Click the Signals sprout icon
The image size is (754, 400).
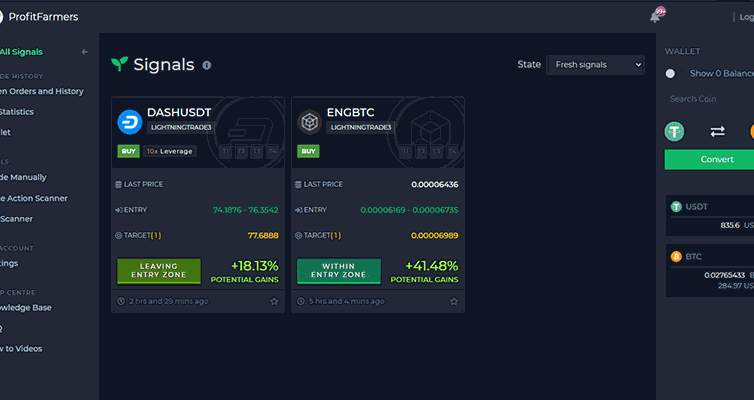tap(119, 64)
